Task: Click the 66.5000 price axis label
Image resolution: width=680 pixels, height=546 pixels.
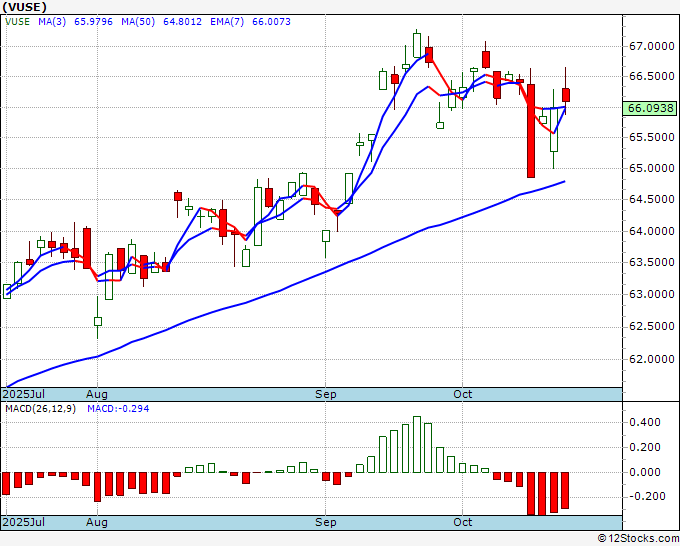Action: point(652,76)
